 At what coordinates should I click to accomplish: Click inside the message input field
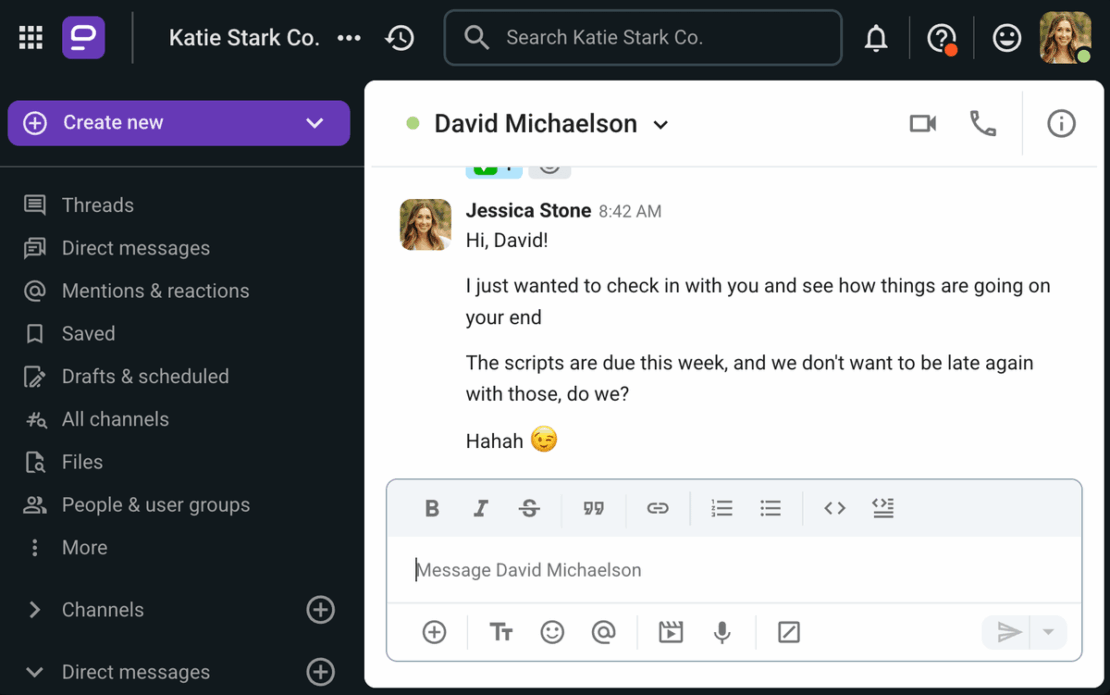(700, 570)
